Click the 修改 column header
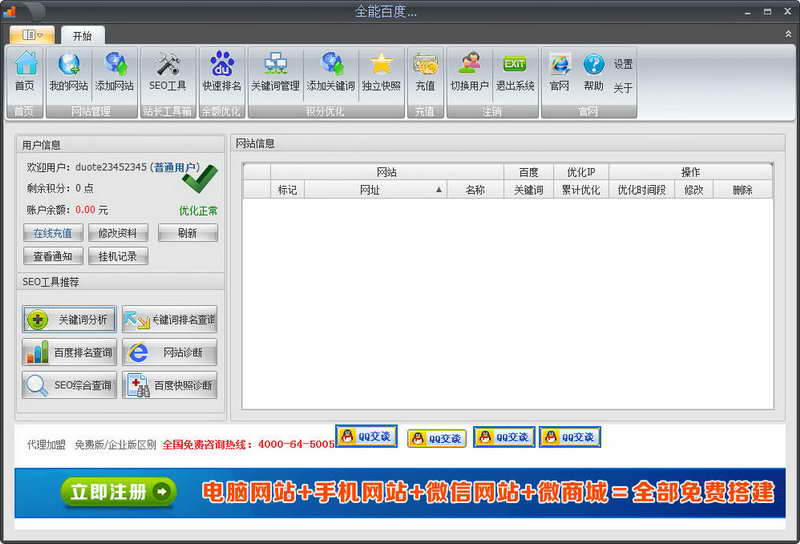The height and width of the screenshot is (544, 800). (694, 190)
